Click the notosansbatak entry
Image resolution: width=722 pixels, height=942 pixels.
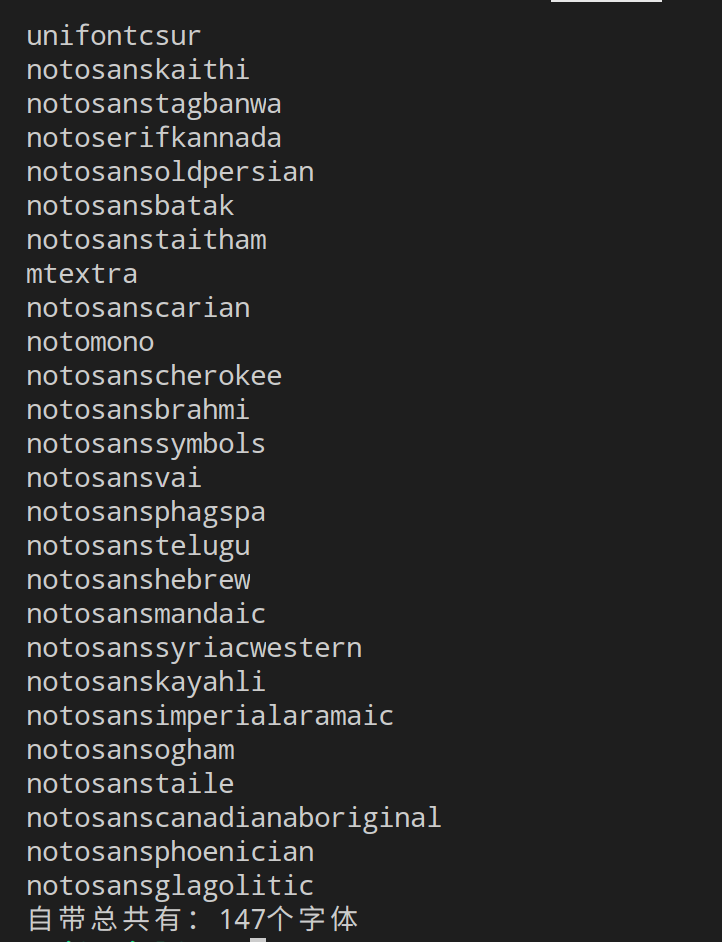(130, 206)
